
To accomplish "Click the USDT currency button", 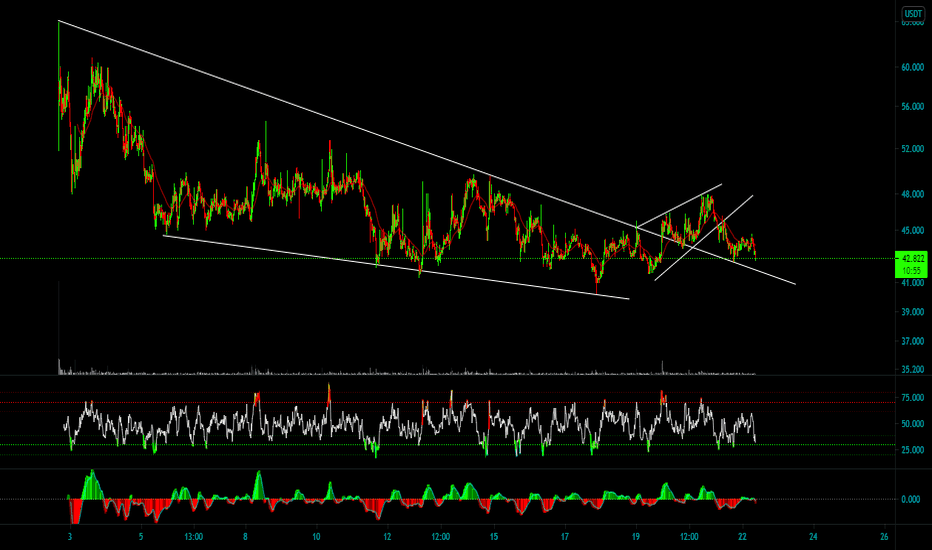I will (x=912, y=14).
